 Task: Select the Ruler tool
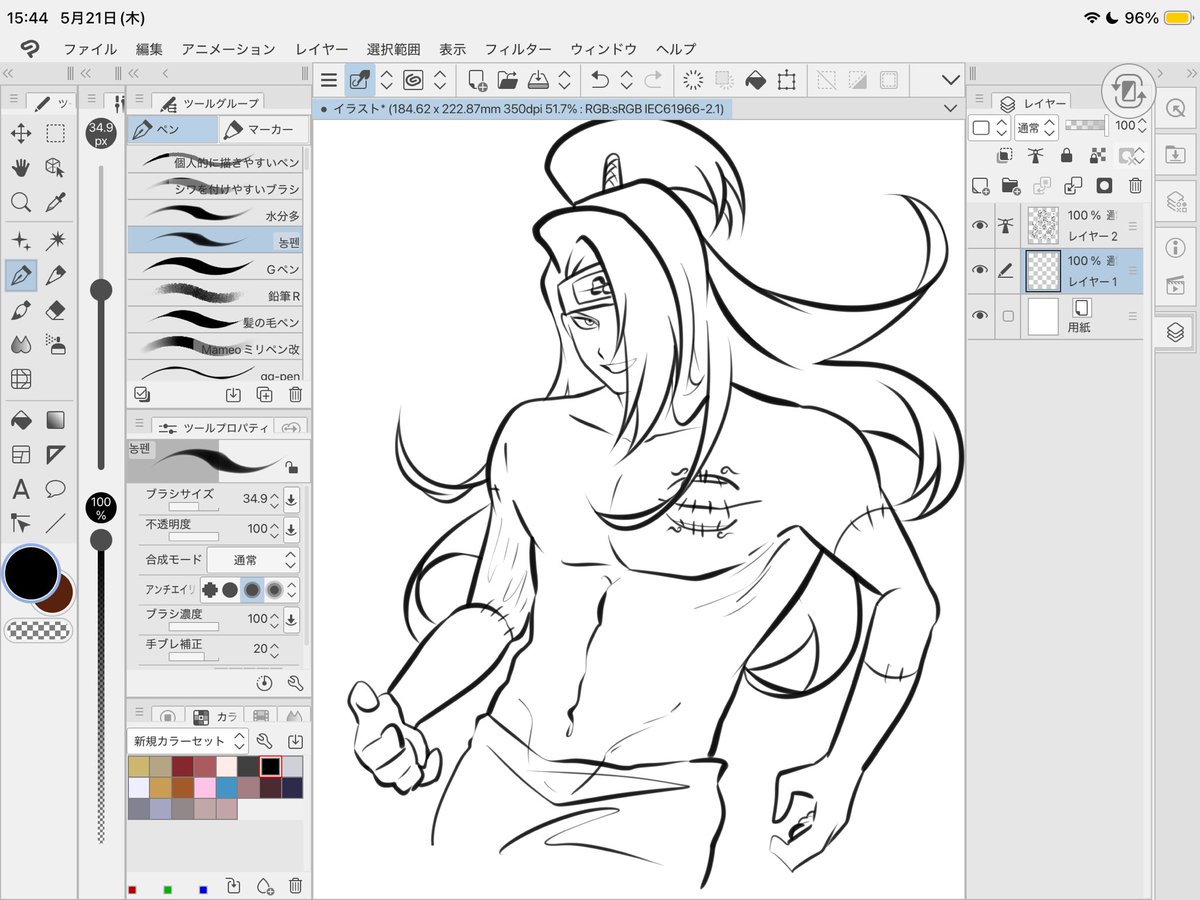[x=56, y=455]
